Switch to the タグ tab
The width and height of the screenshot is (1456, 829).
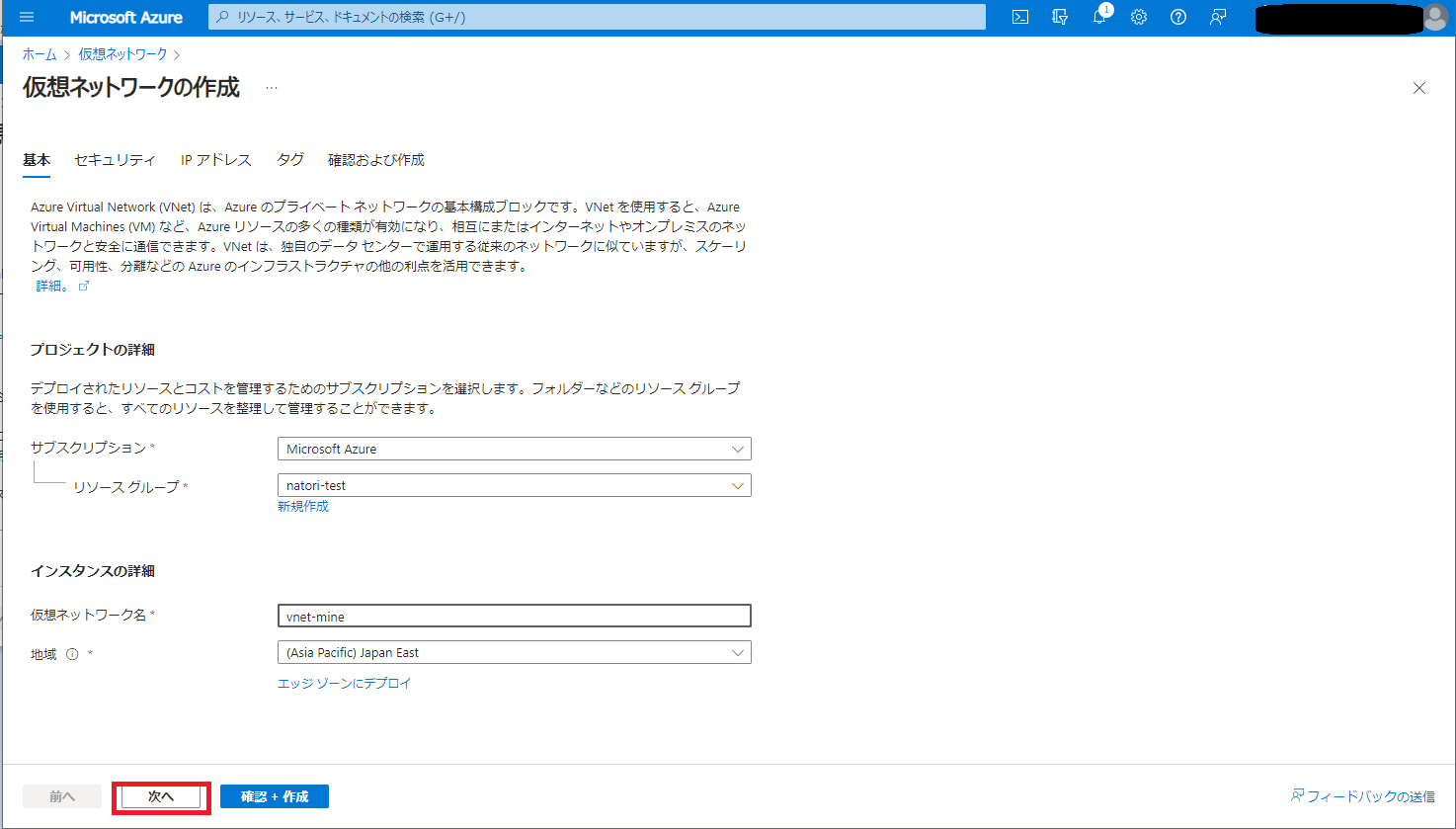click(x=290, y=160)
